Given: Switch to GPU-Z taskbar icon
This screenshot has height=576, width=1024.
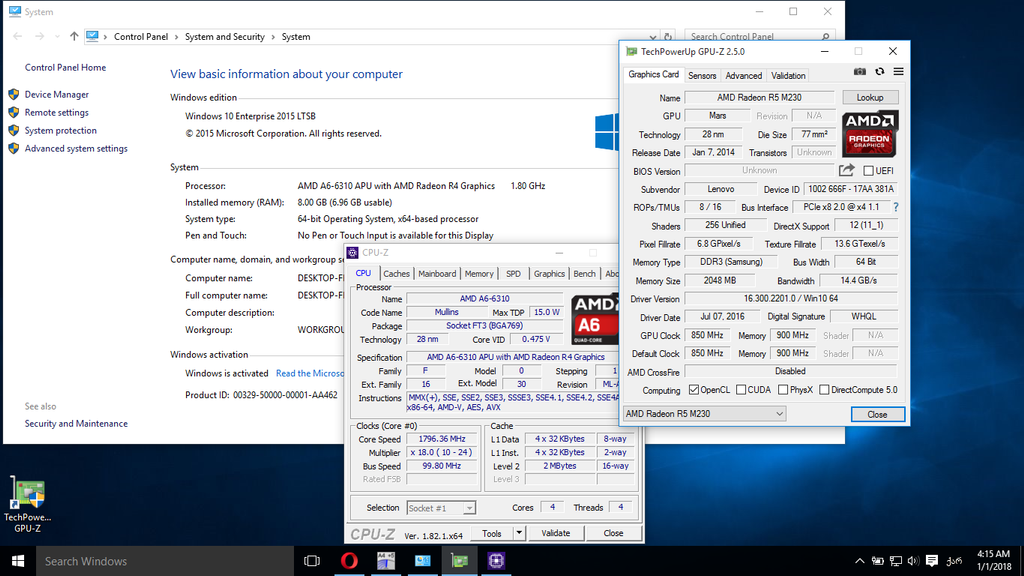Looking at the screenshot, I should [x=460, y=561].
